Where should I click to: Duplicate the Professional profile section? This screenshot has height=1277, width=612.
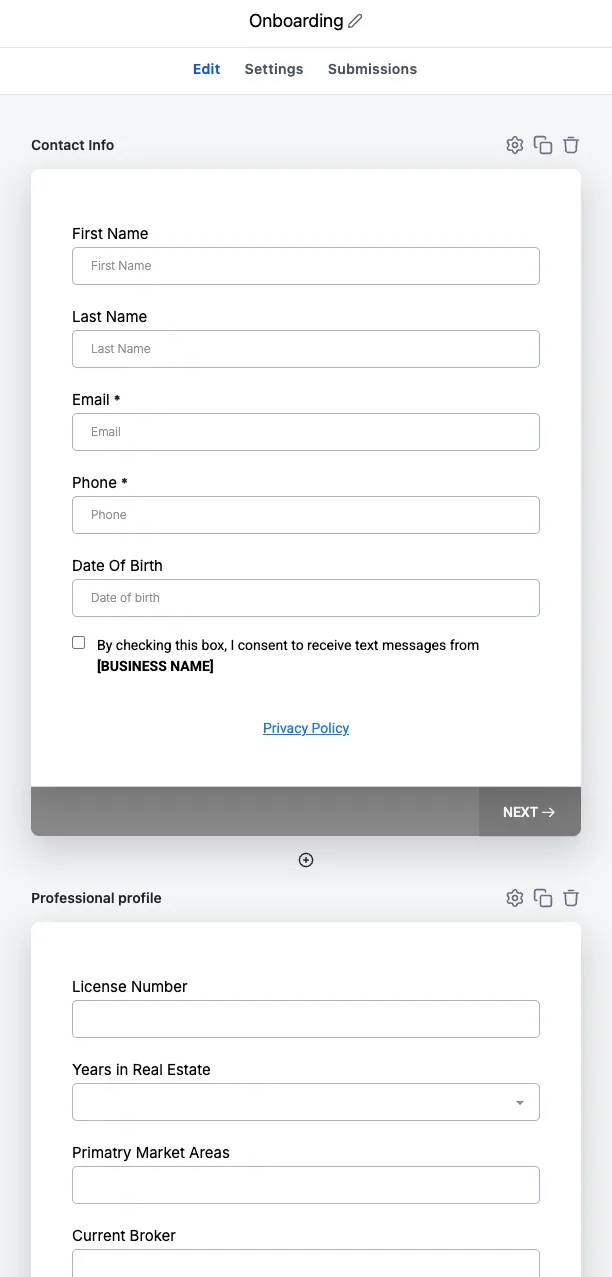(x=543, y=898)
